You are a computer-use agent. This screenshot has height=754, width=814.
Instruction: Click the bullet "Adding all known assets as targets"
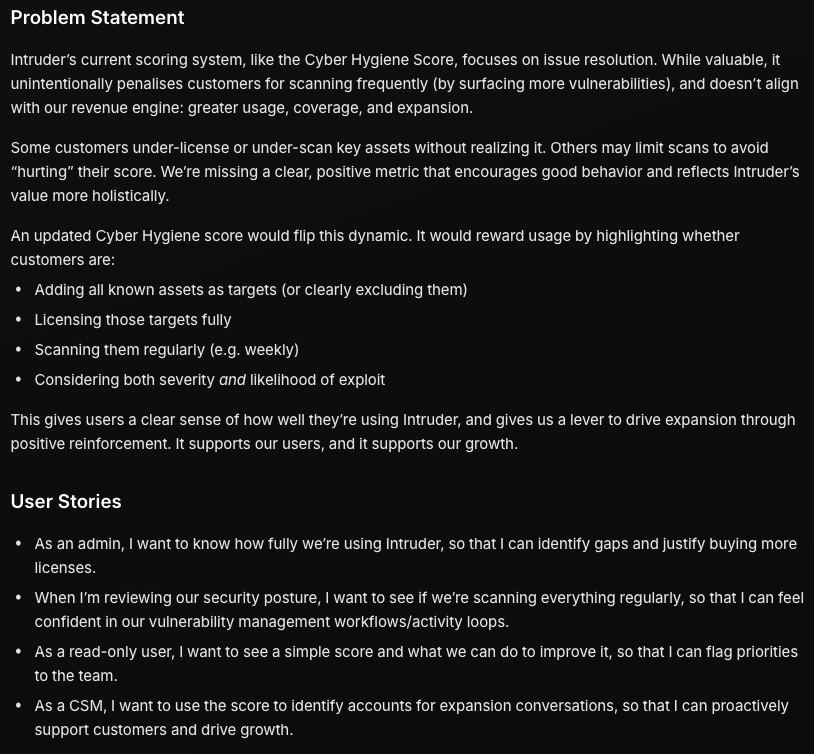pos(250,290)
